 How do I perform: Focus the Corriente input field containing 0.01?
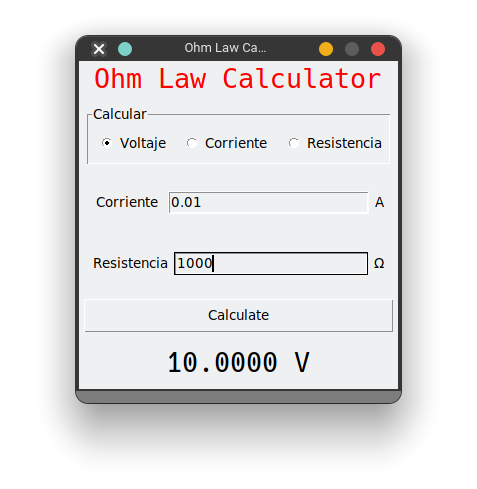268,202
